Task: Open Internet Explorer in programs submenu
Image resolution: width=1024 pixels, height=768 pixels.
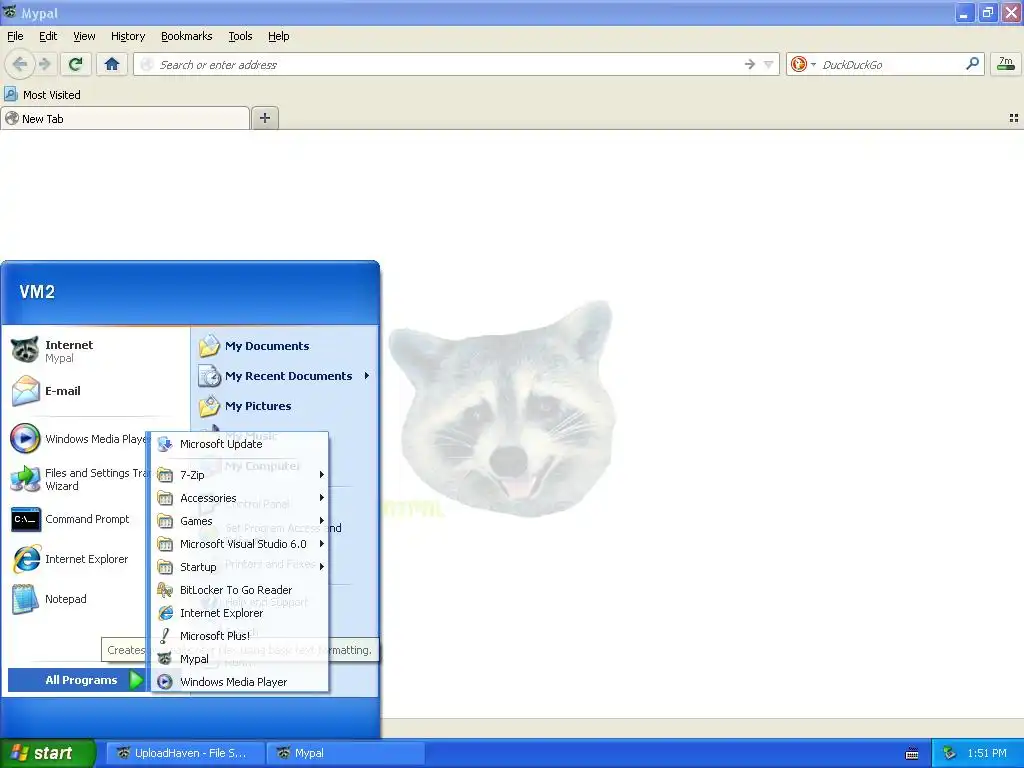Action: coord(240,613)
